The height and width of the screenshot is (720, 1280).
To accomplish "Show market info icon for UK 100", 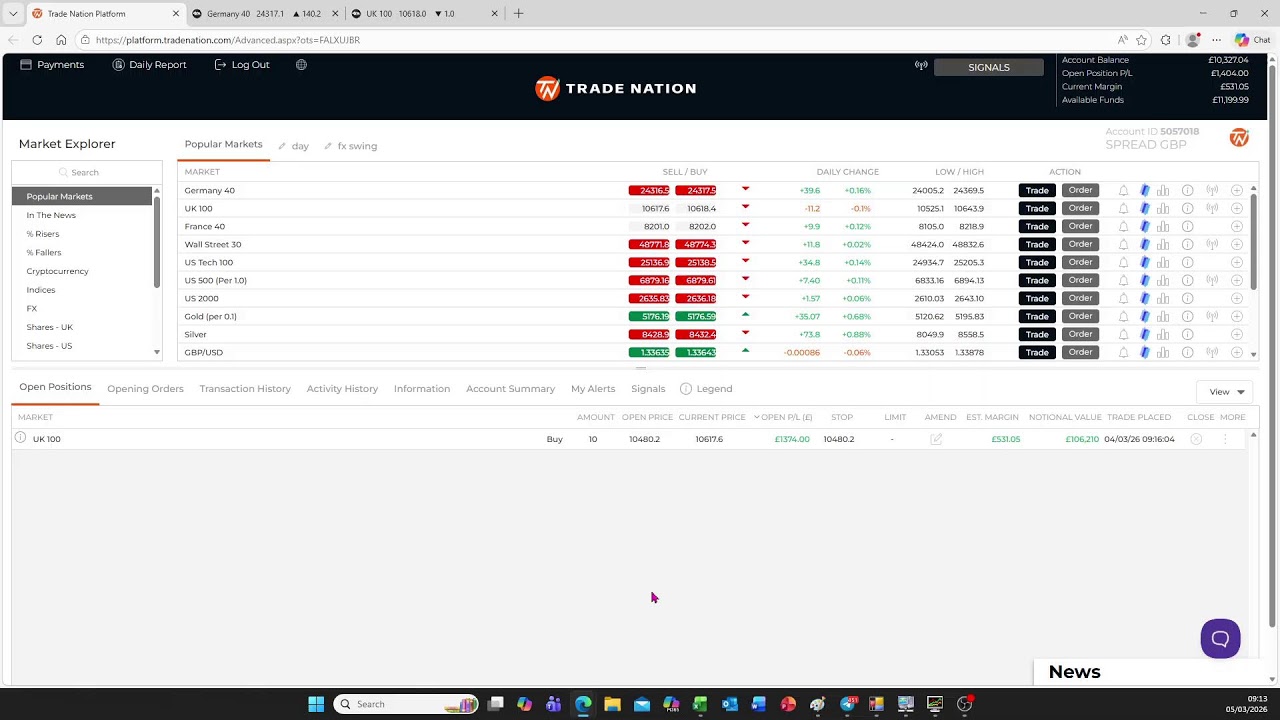I will click(x=1187, y=208).
